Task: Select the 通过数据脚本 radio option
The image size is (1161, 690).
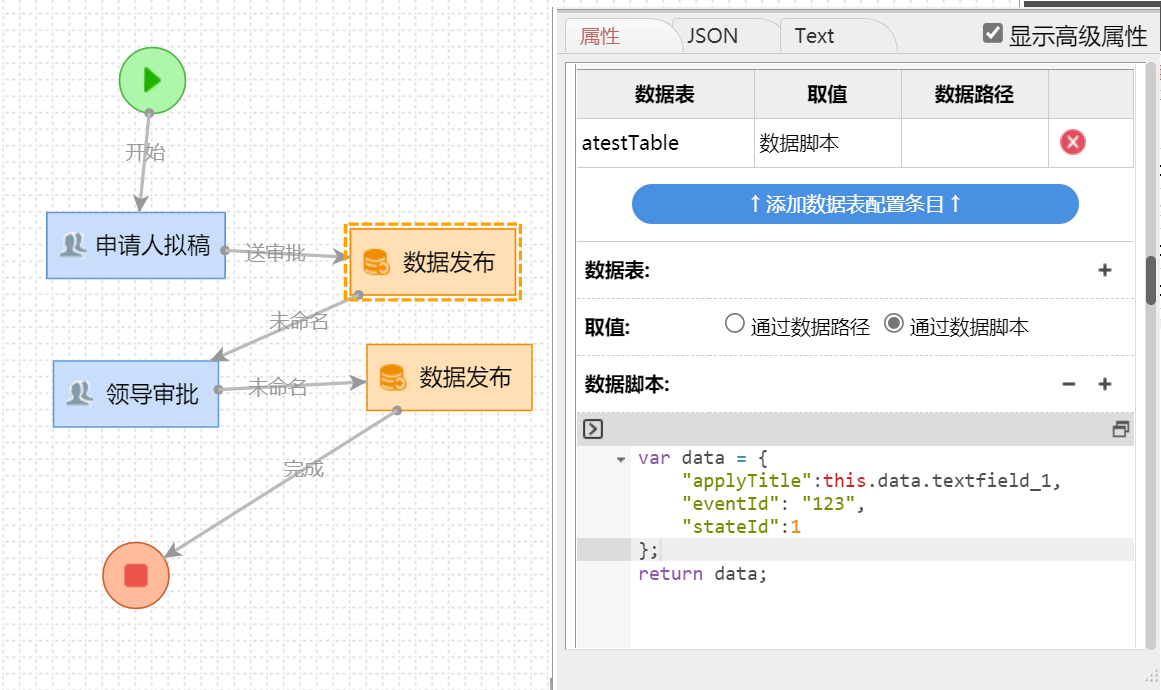Action: pyautogui.click(x=894, y=324)
